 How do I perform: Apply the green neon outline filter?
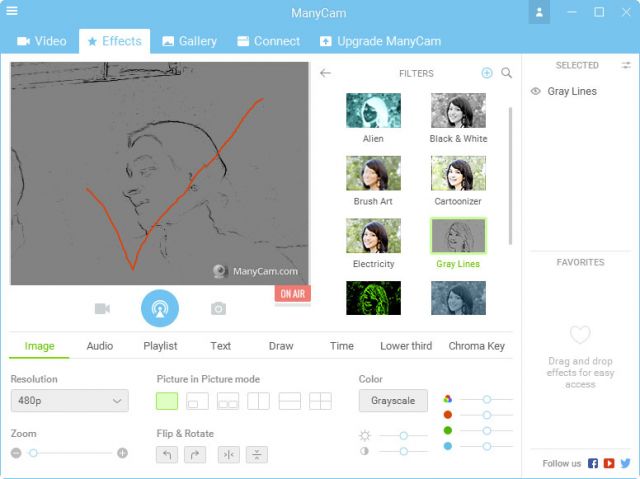tap(373, 298)
